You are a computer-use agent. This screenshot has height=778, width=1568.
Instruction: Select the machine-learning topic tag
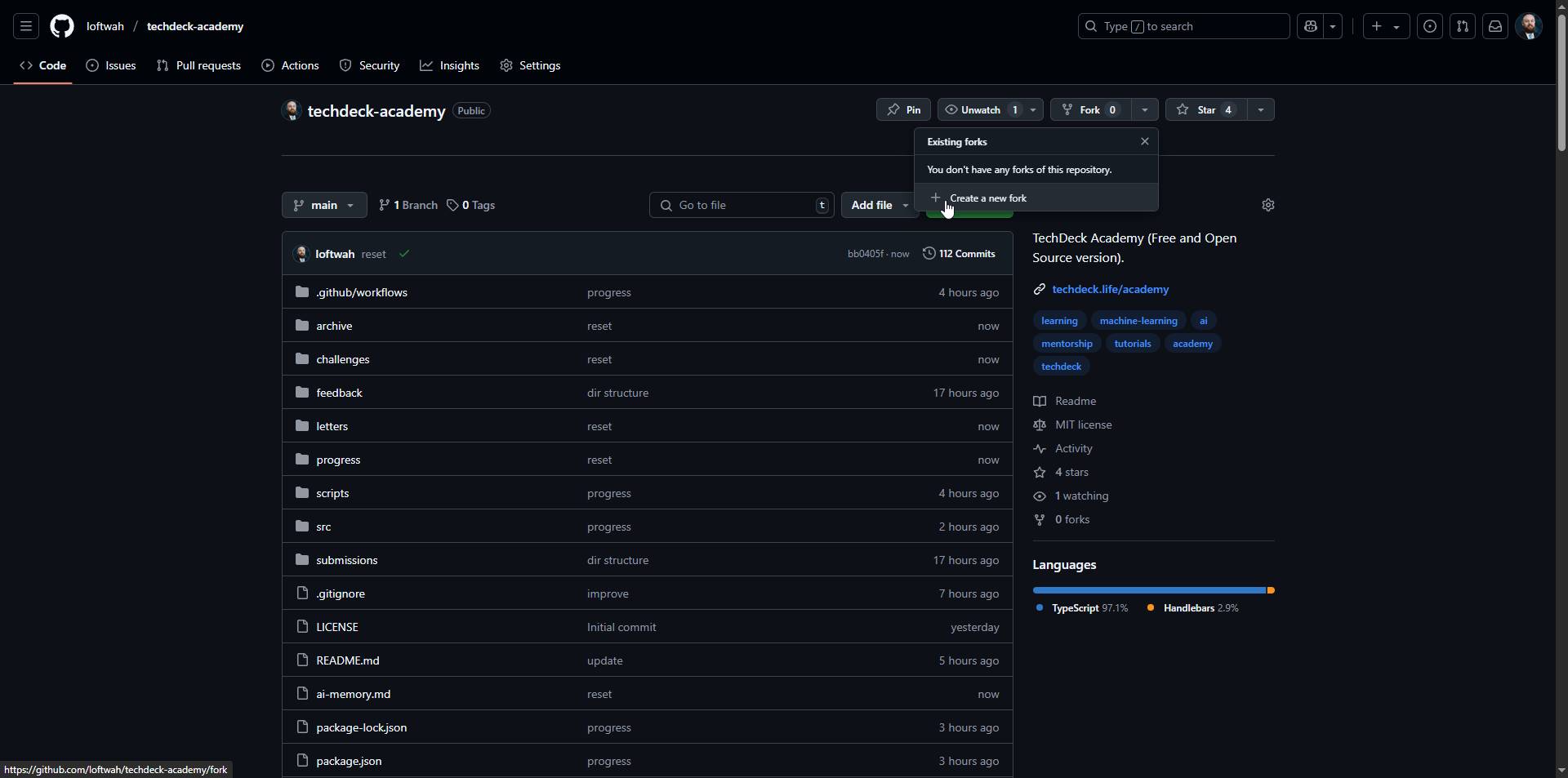[1138, 321]
